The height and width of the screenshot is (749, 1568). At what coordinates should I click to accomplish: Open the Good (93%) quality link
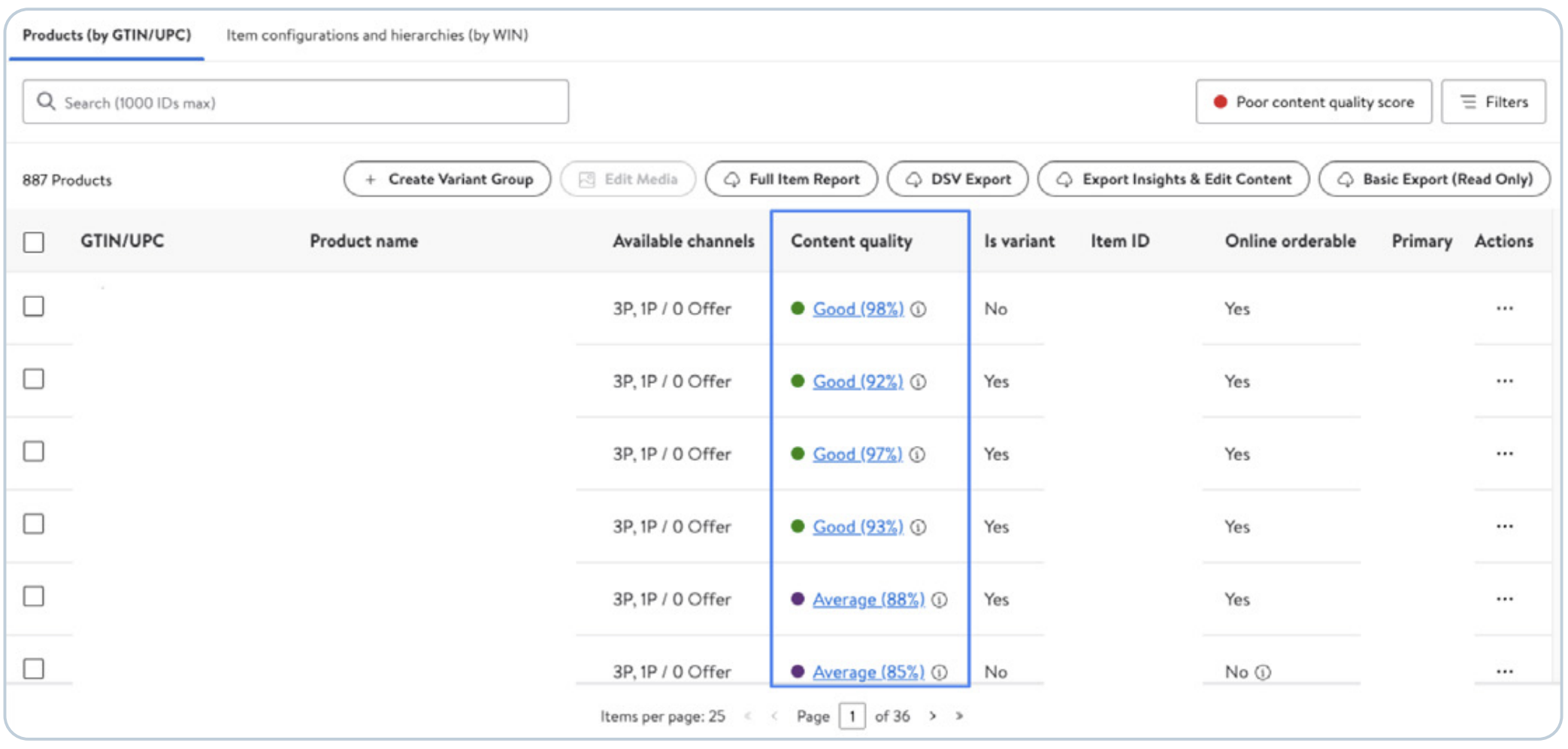click(858, 527)
